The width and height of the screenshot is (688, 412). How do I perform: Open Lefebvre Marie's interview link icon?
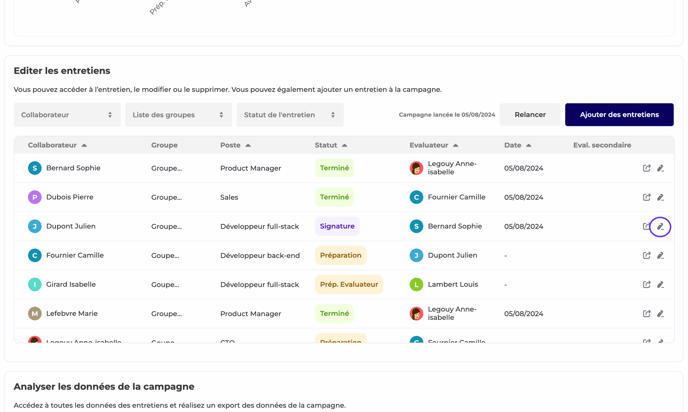click(x=646, y=313)
